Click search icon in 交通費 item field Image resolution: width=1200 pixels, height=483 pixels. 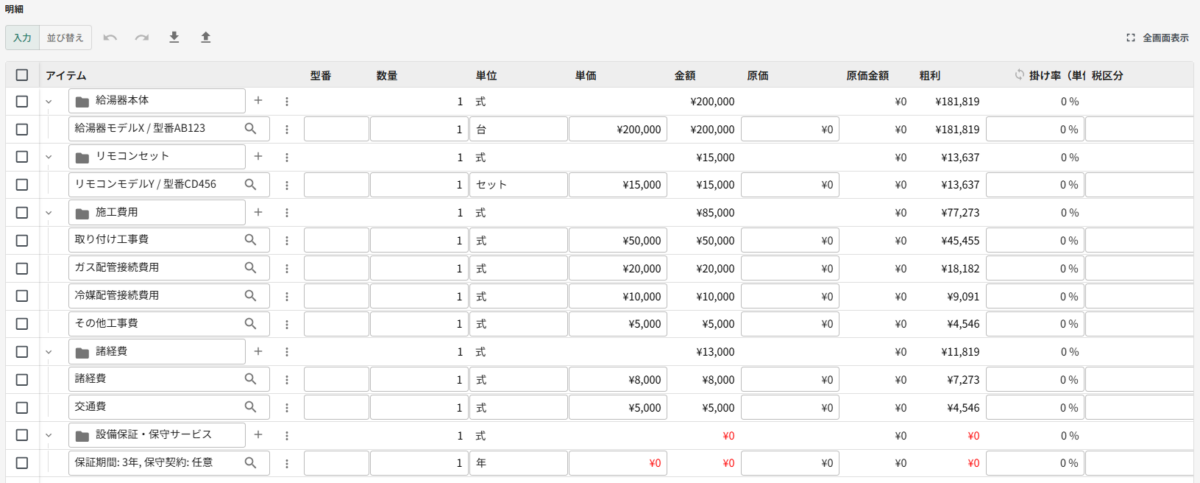(x=251, y=407)
